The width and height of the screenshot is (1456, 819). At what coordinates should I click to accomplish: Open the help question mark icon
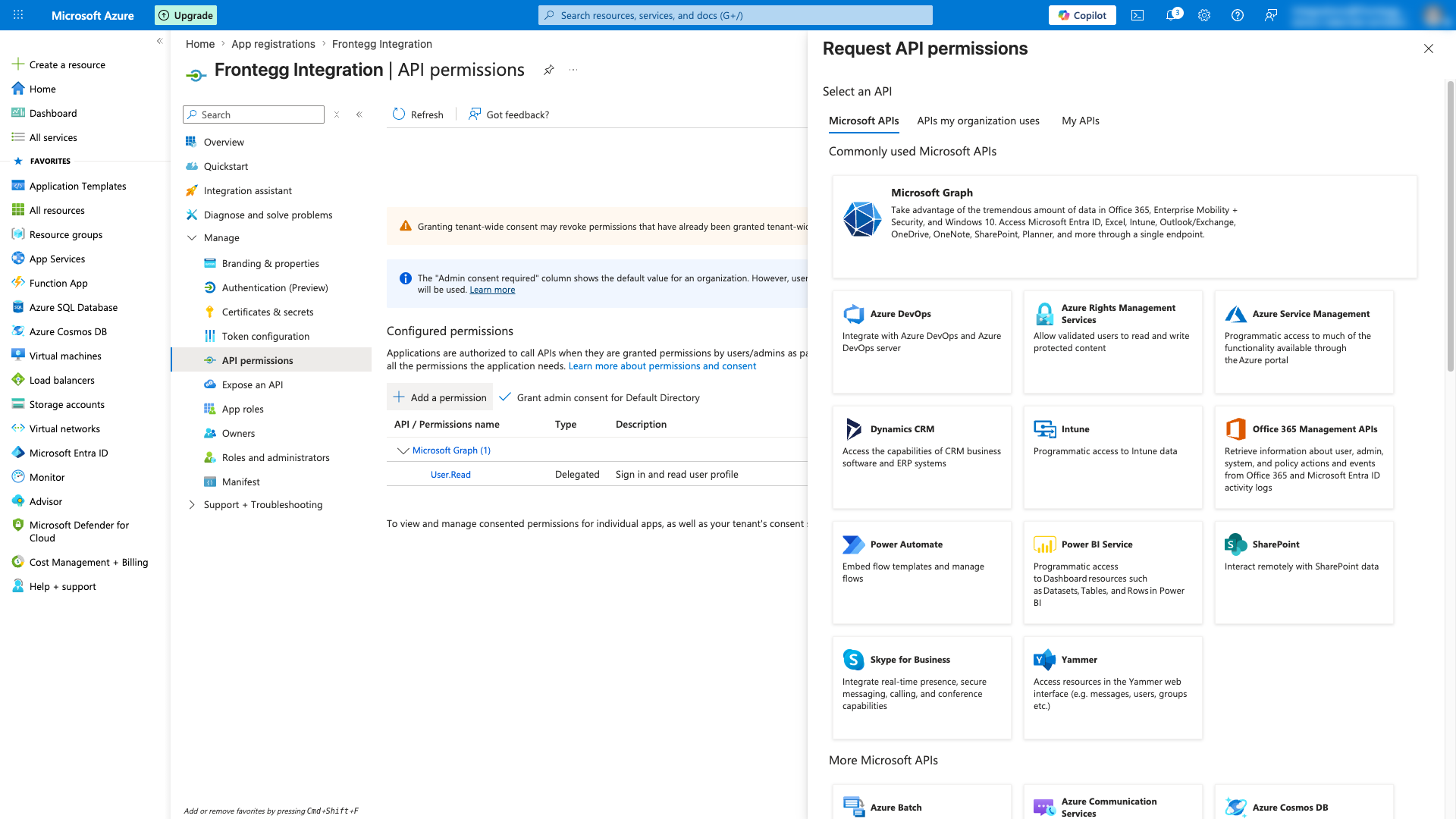pyautogui.click(x=1238, y=15)
